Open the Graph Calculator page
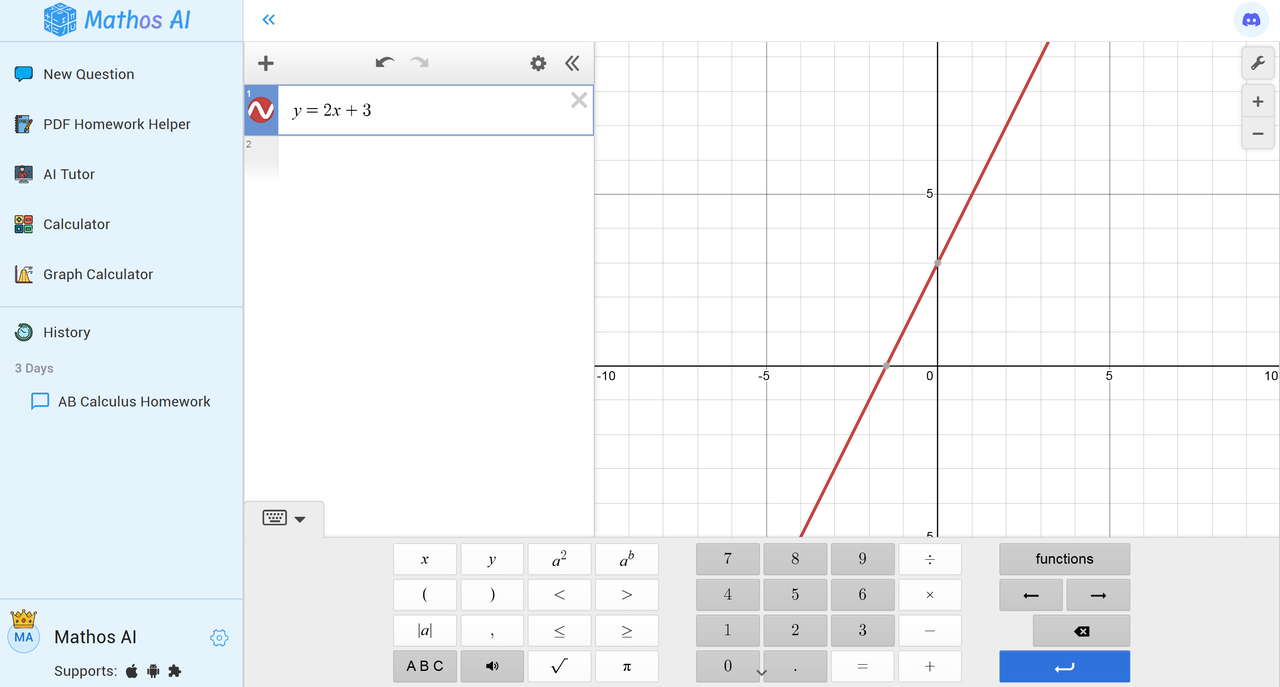This screenshot has height=687, width=1280. tap(98, 274)
